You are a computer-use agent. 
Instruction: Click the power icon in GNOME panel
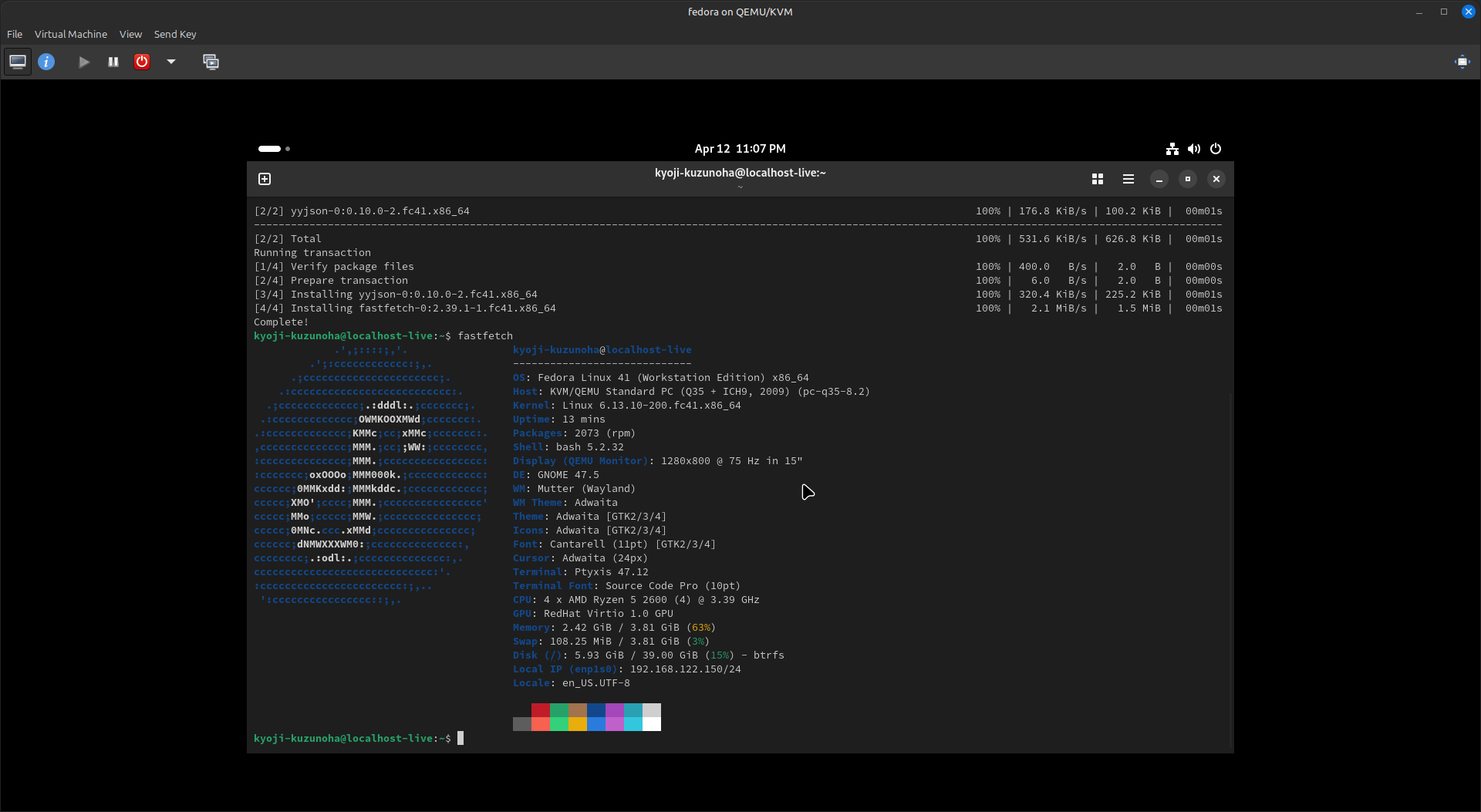pyautogui.click(x=1216, y=149)
